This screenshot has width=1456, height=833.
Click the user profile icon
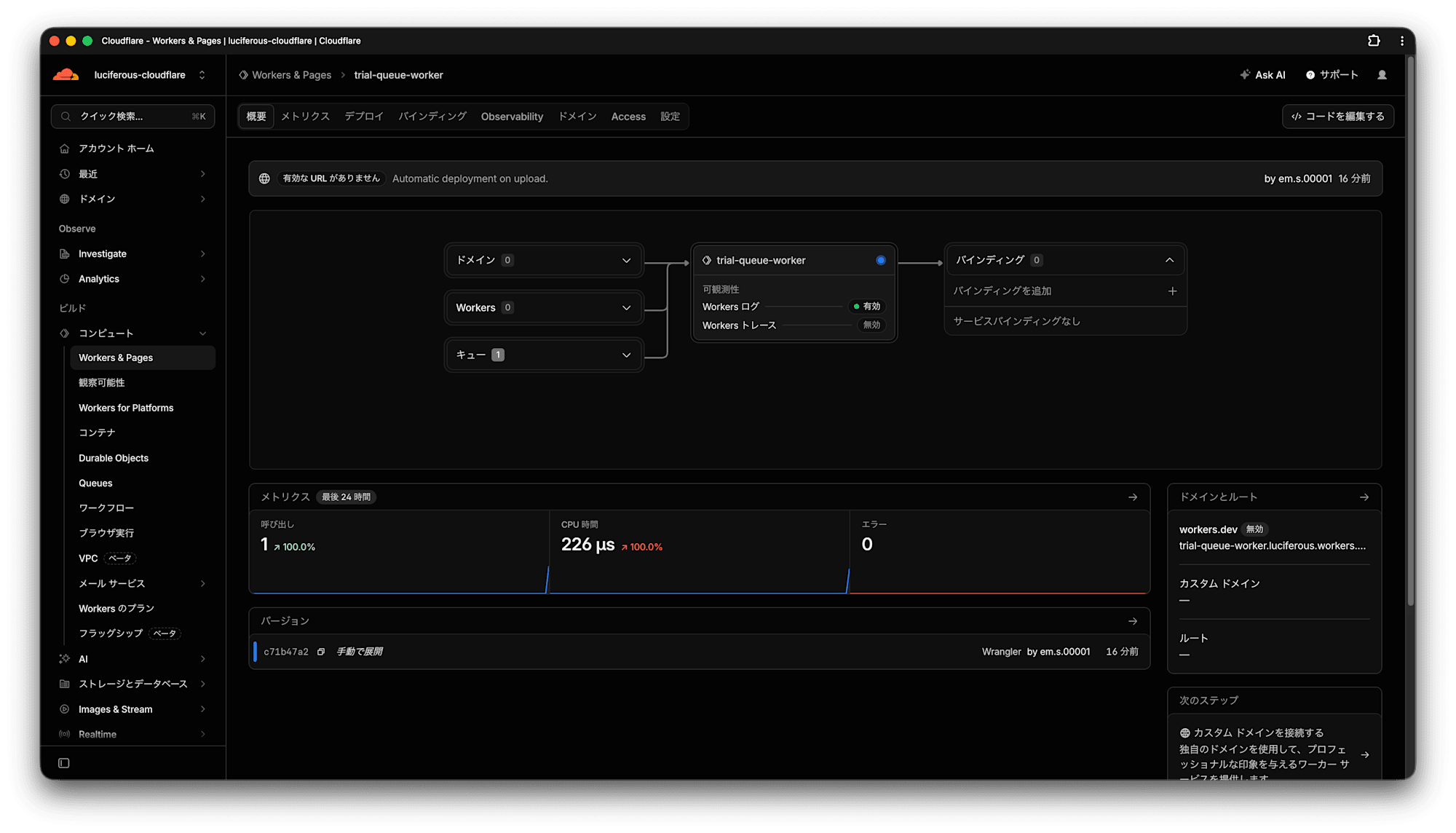tap(1382, 75)
